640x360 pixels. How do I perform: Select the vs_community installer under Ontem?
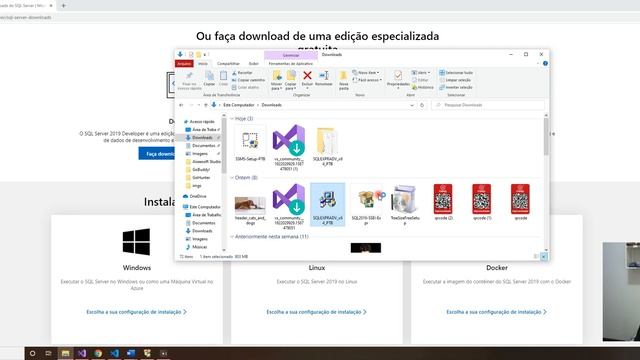[x=289, y=207]
